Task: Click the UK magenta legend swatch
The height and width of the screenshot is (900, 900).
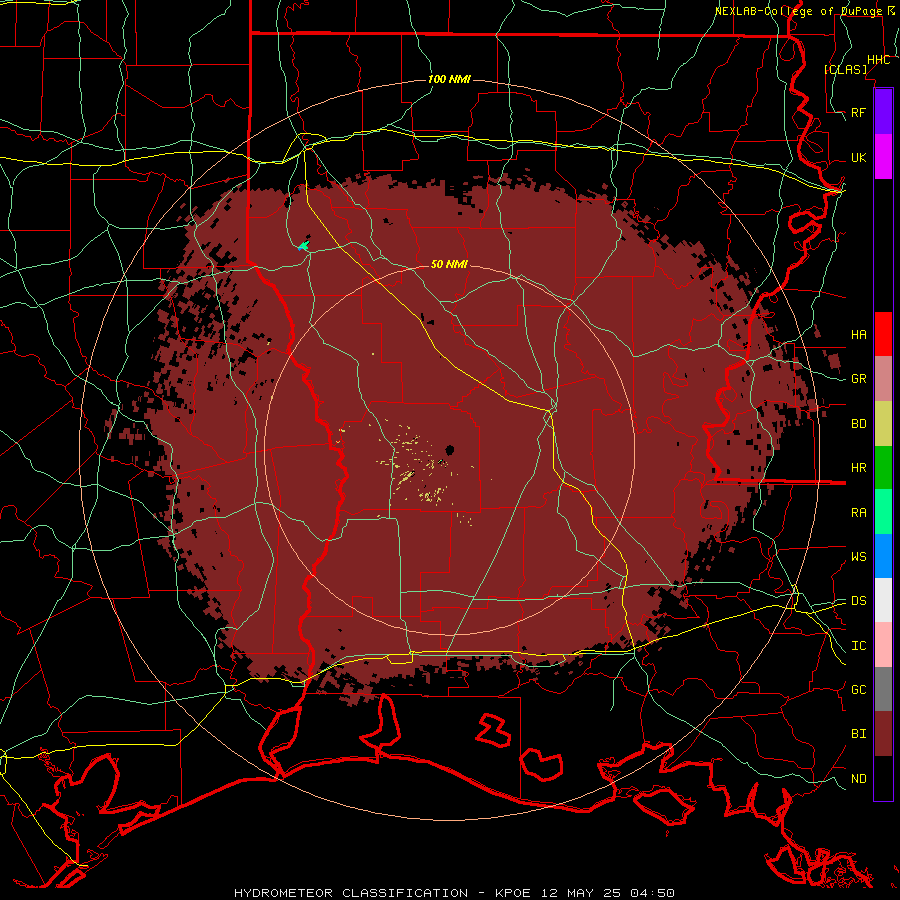Action: (x=883, y=157)
